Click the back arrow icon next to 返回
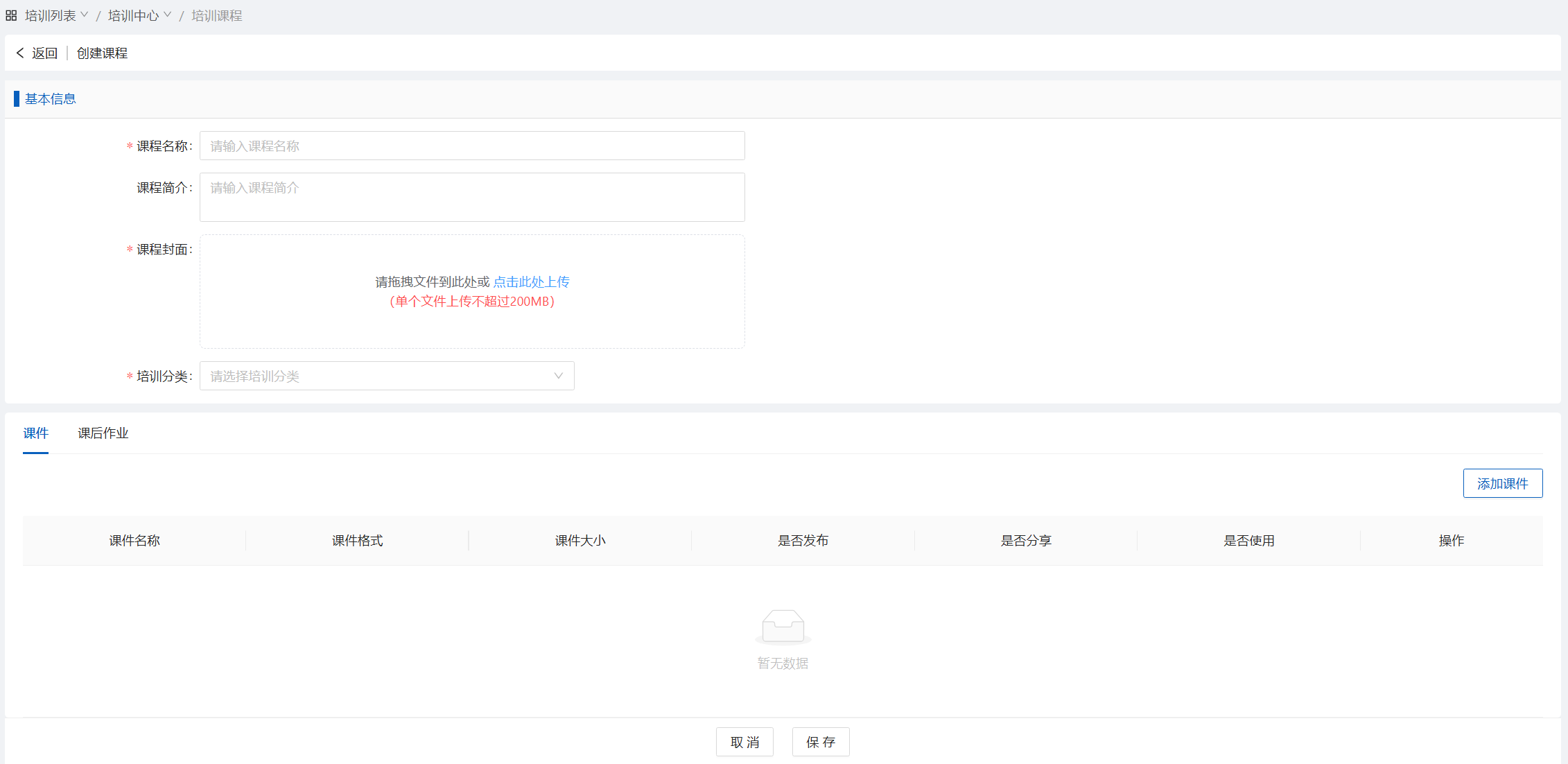Viewport: 1568px width, 764px height. (x=20, y=53)
